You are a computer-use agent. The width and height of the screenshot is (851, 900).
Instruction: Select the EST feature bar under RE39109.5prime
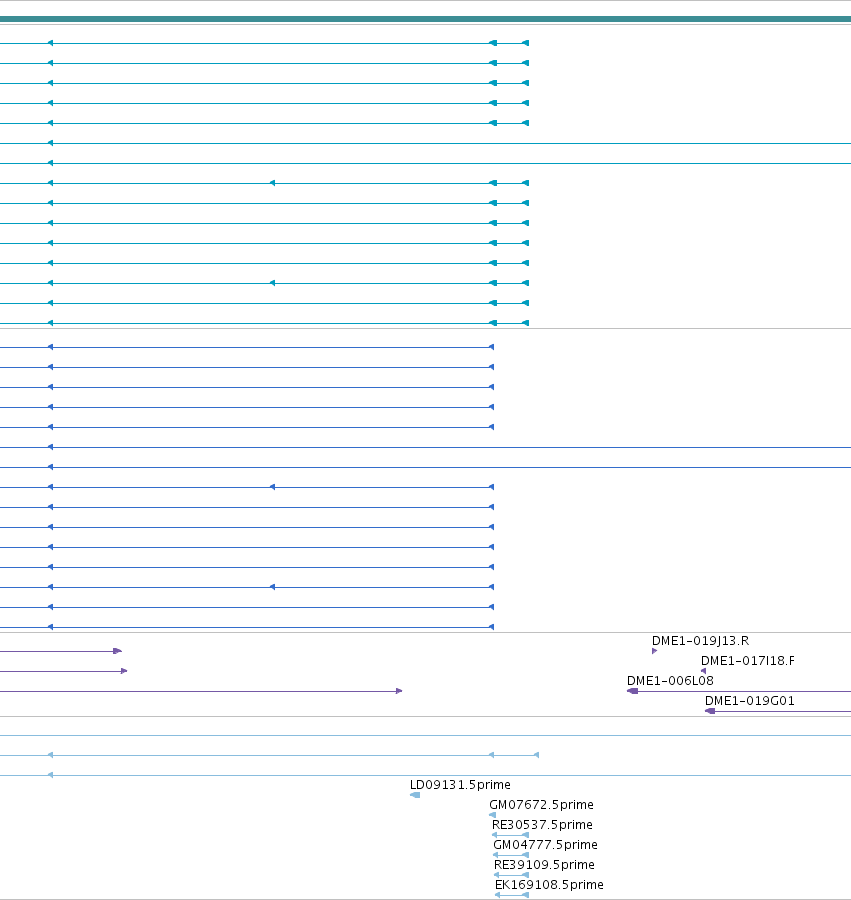(511, 875)
